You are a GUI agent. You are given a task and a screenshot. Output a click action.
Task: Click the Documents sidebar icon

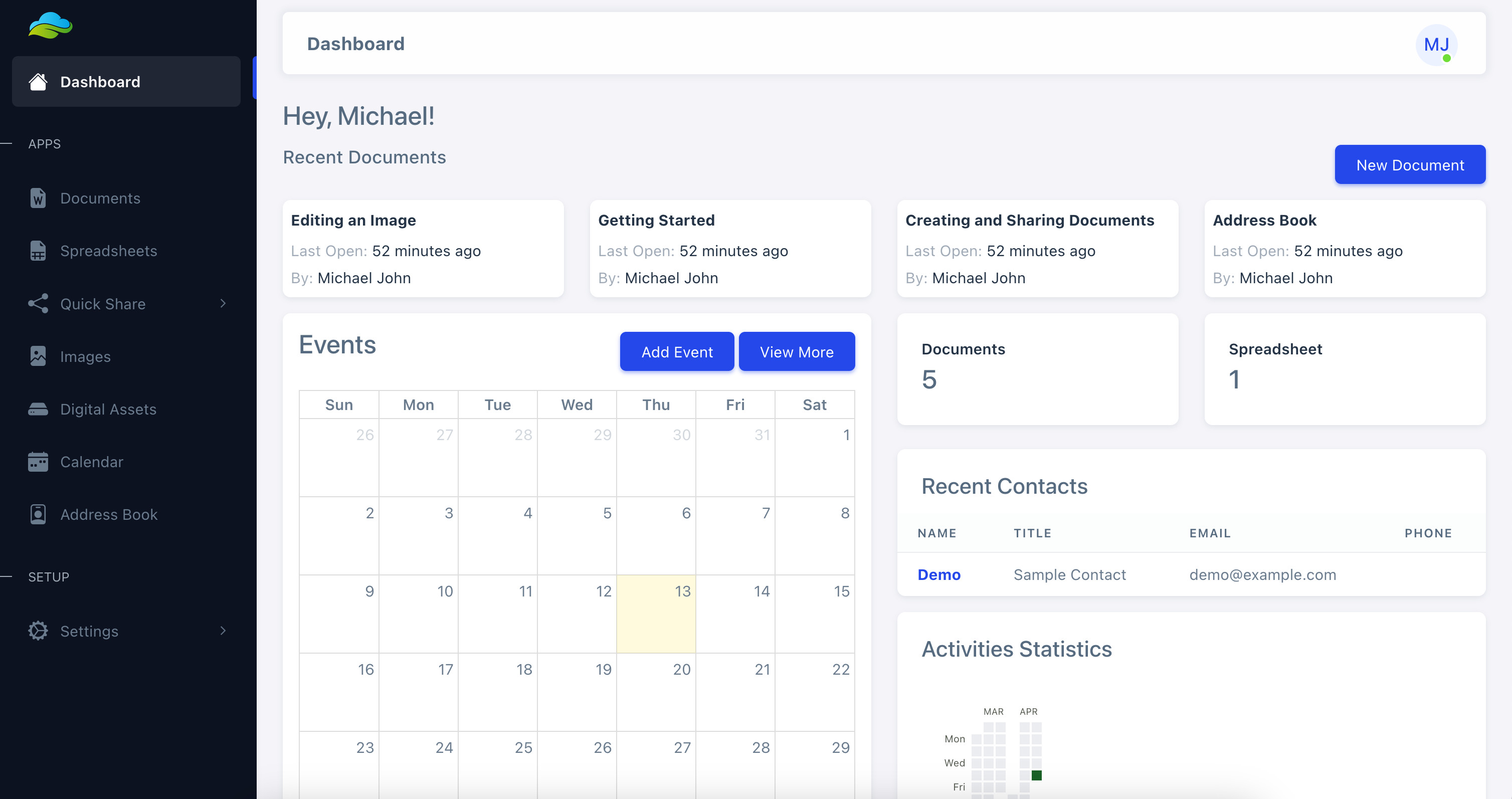(x=38, y=198)
